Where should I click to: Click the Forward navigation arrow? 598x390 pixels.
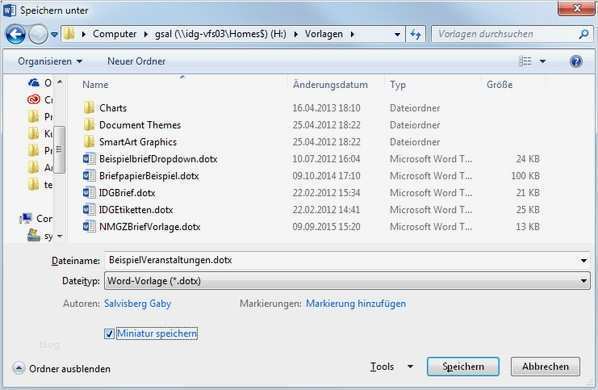pos(38,34)
